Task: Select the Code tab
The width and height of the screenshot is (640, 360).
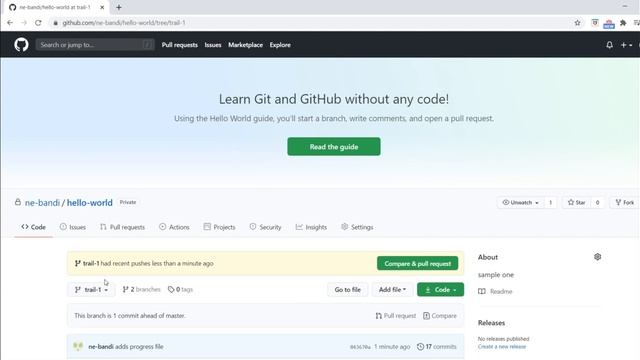Action: (33, 227)
